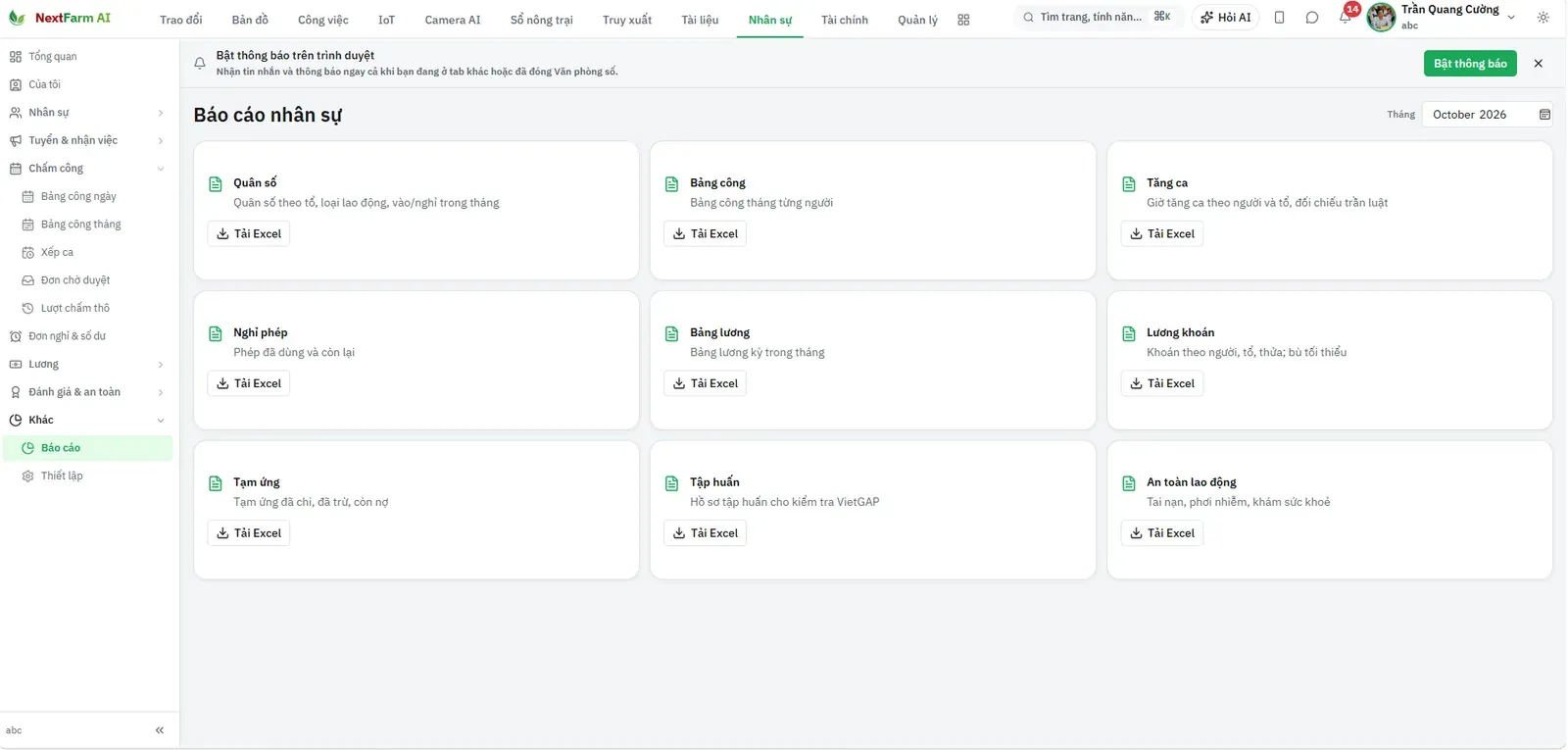The height and width of the screenshot is (750, 1568).
Task: Expand Đánh giá & an toàn section
Action: [x=89, y=392]
